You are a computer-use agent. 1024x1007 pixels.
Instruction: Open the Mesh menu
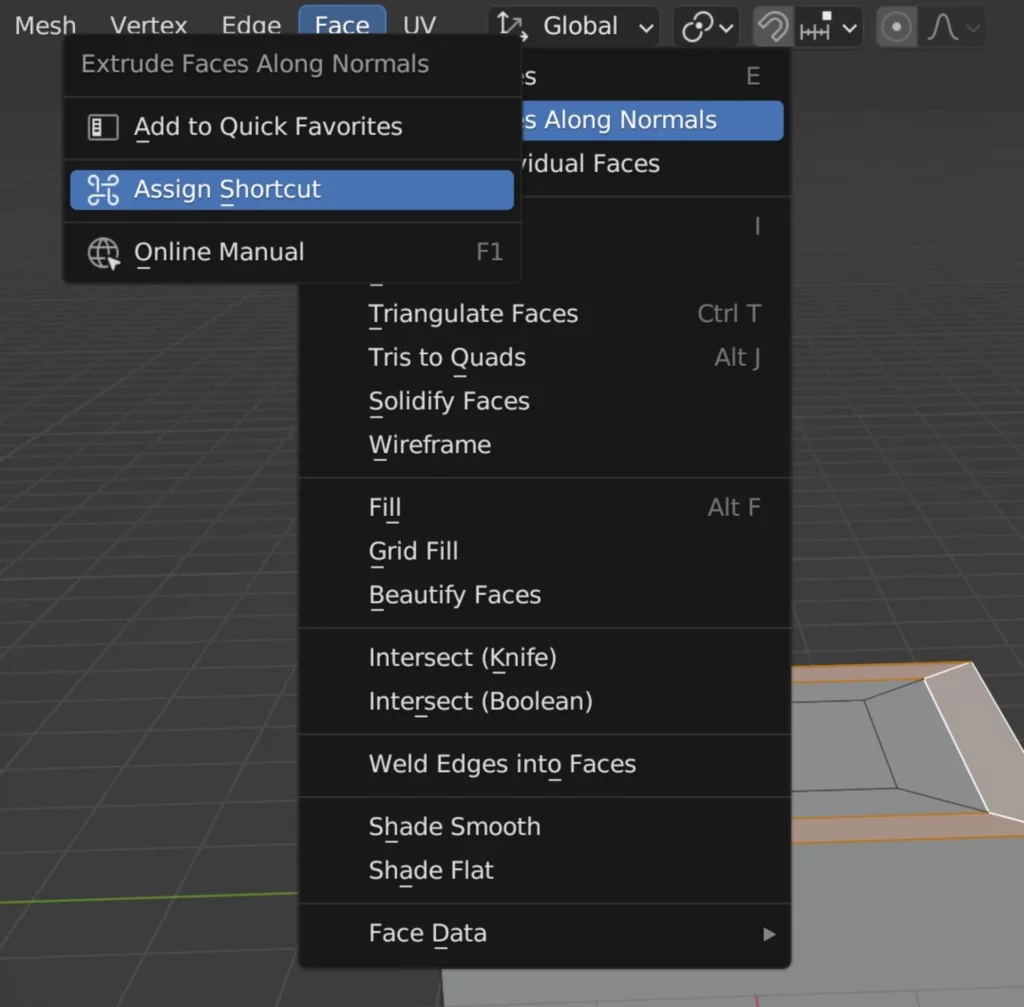click(45, 25)
